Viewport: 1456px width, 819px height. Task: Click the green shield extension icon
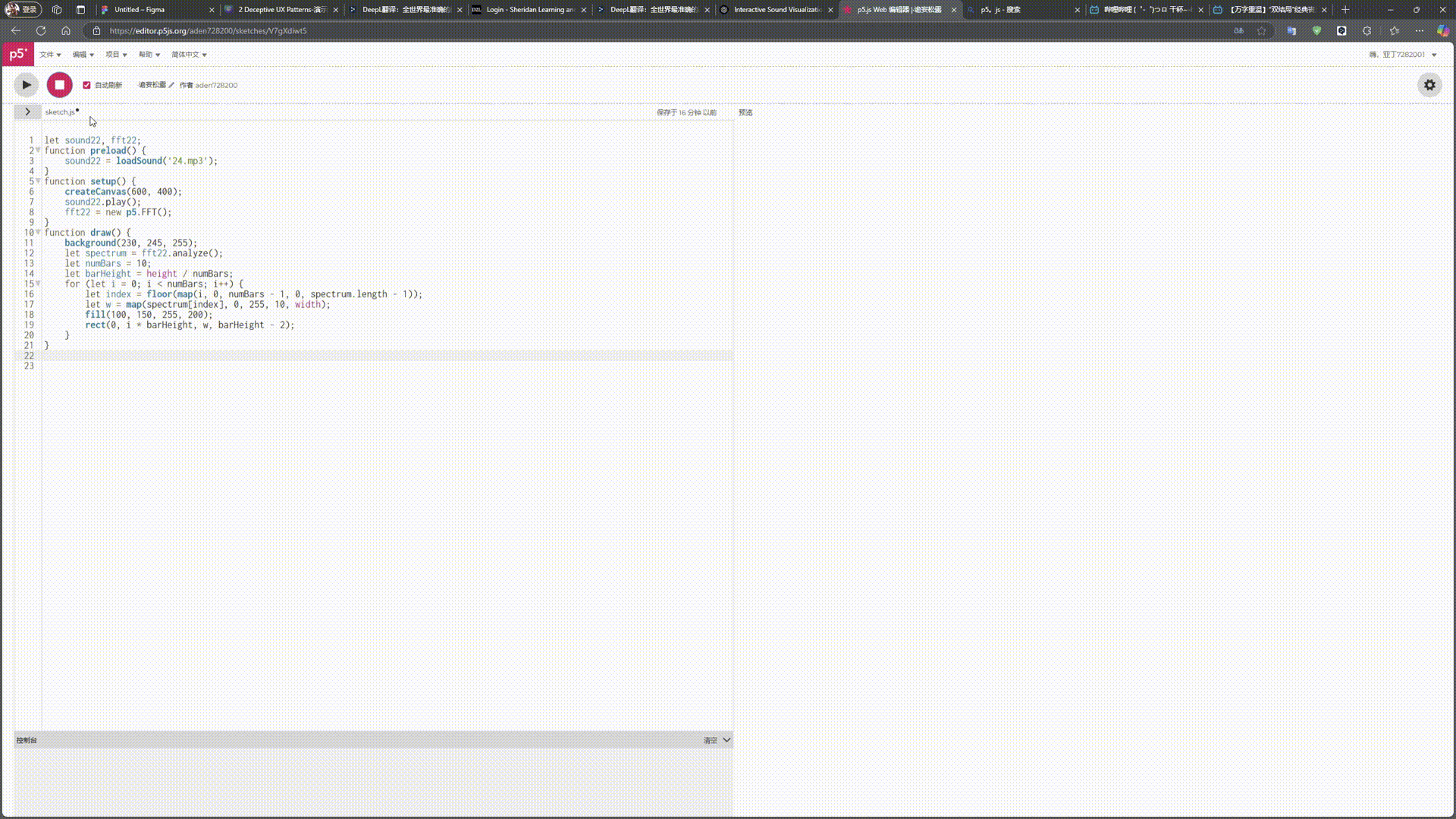tap(1316, 31)
